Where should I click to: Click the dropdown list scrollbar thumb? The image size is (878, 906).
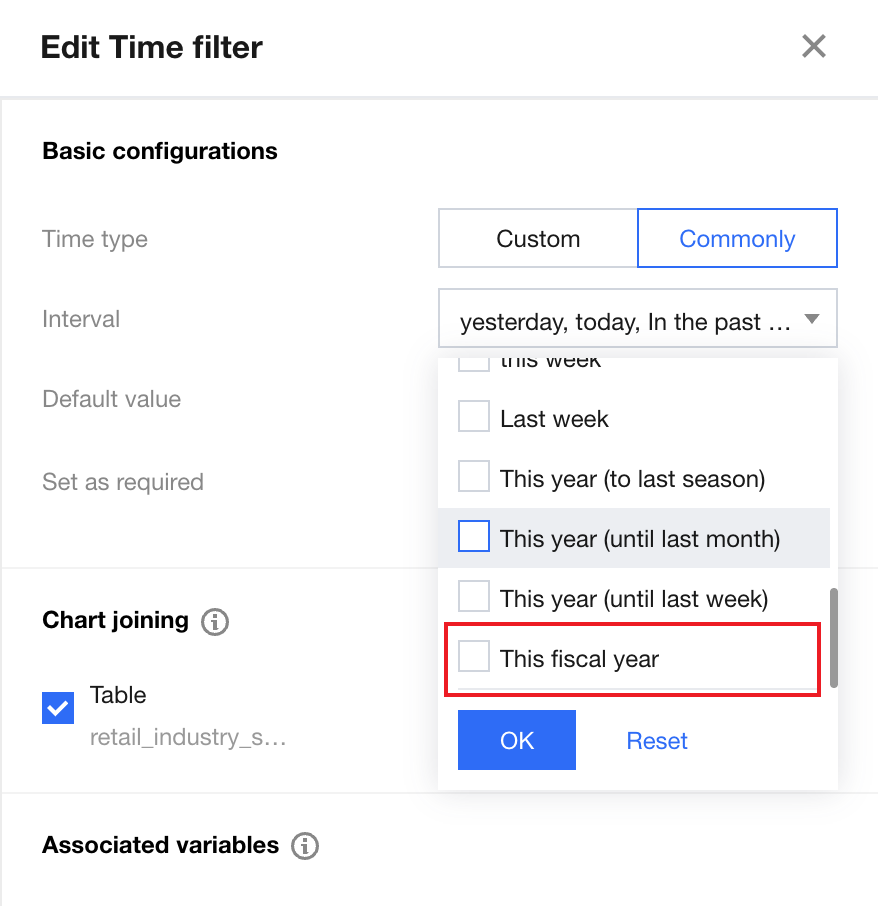tap(834, 638)
